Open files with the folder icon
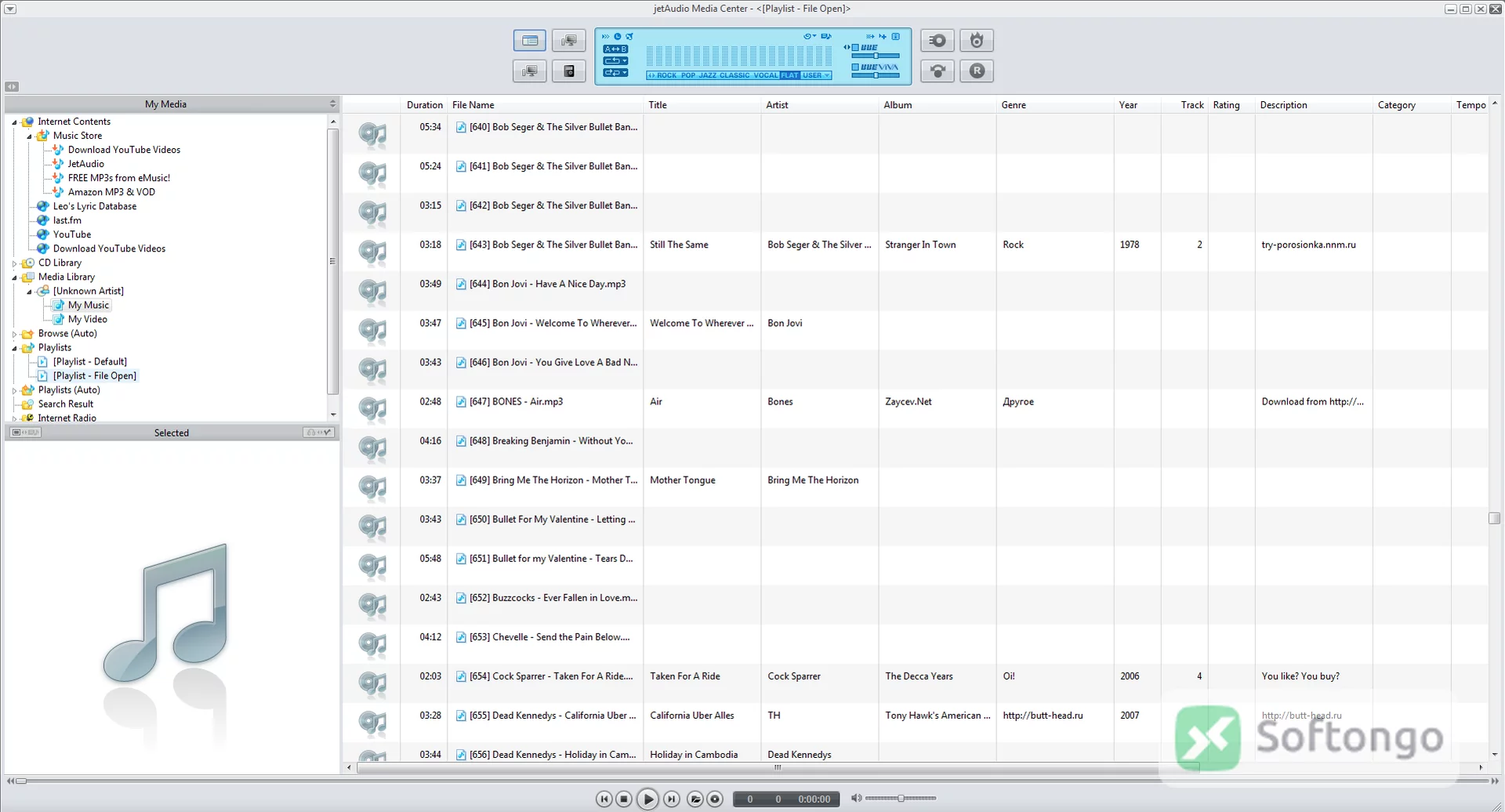The image size is (1505, 812). (x=695, y=799)
